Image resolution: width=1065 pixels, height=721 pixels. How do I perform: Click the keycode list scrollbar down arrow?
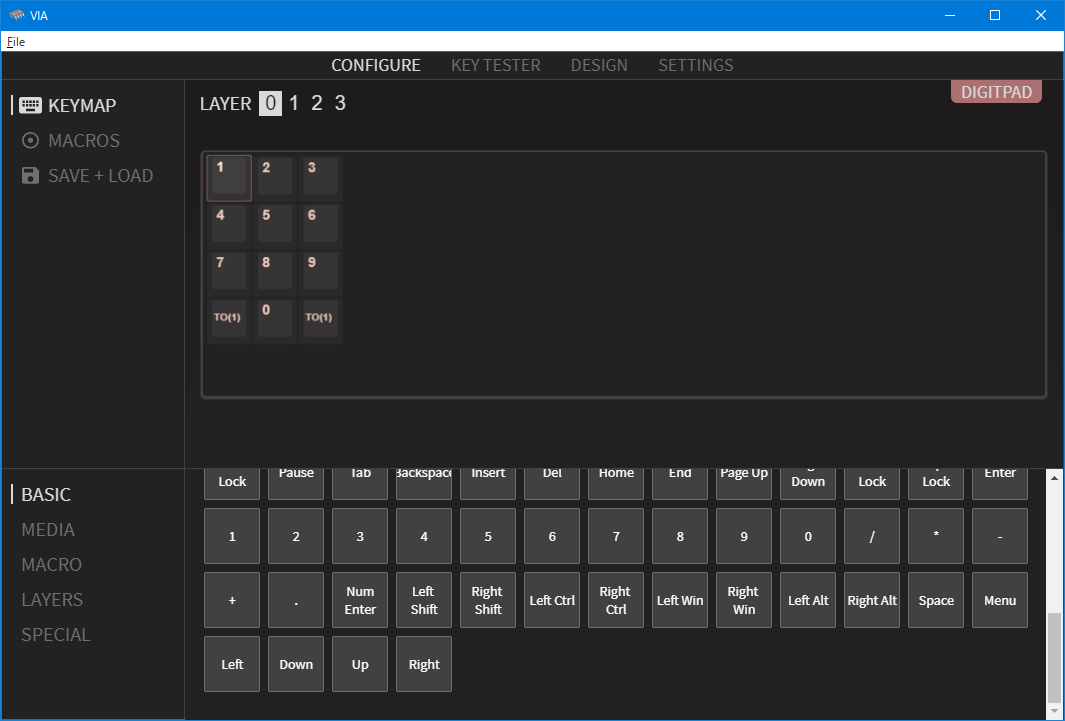(x=1055, y=711)
